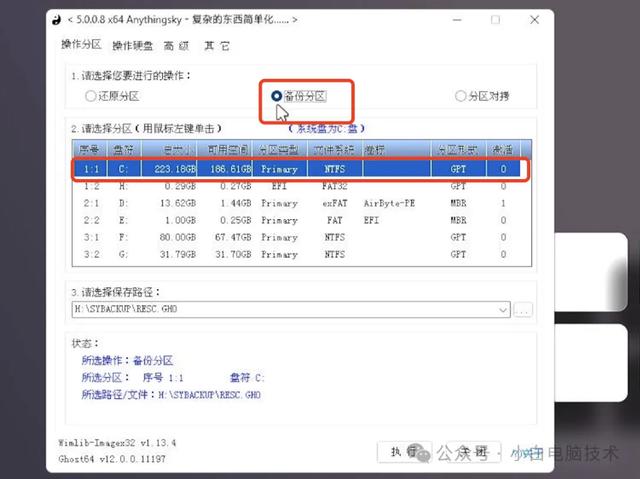Select partition row 1:2 drive H:
This screenshot has width=640, height=479.
[x=296, y=186]
